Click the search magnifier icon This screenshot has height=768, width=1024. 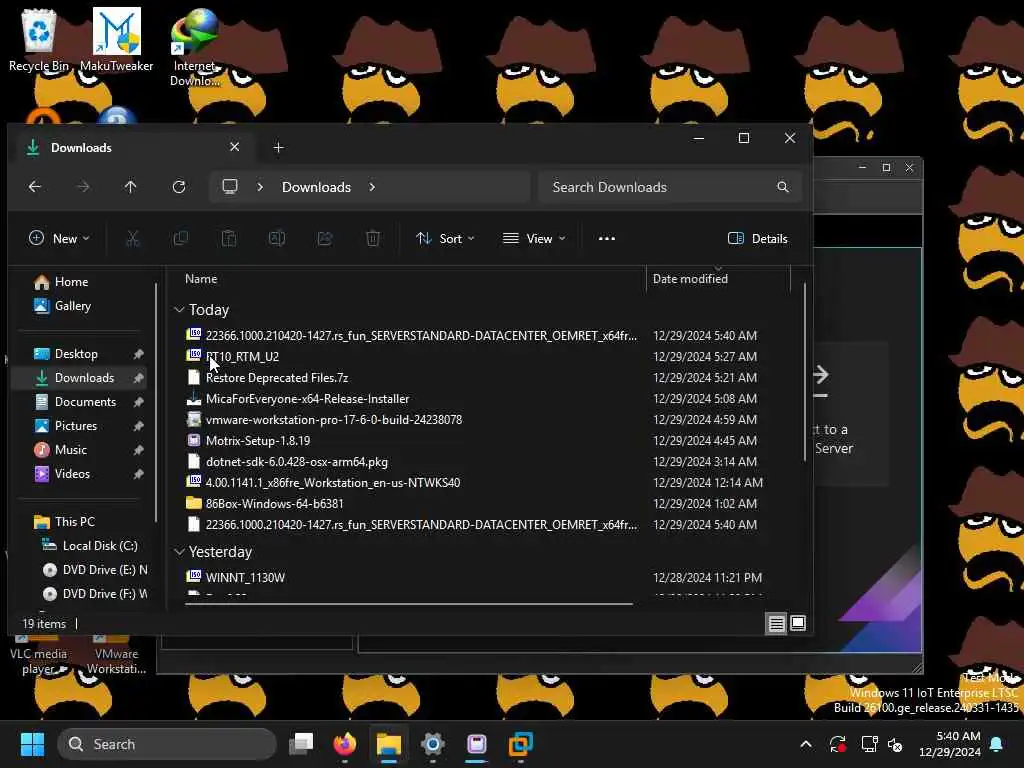(782, 187)
